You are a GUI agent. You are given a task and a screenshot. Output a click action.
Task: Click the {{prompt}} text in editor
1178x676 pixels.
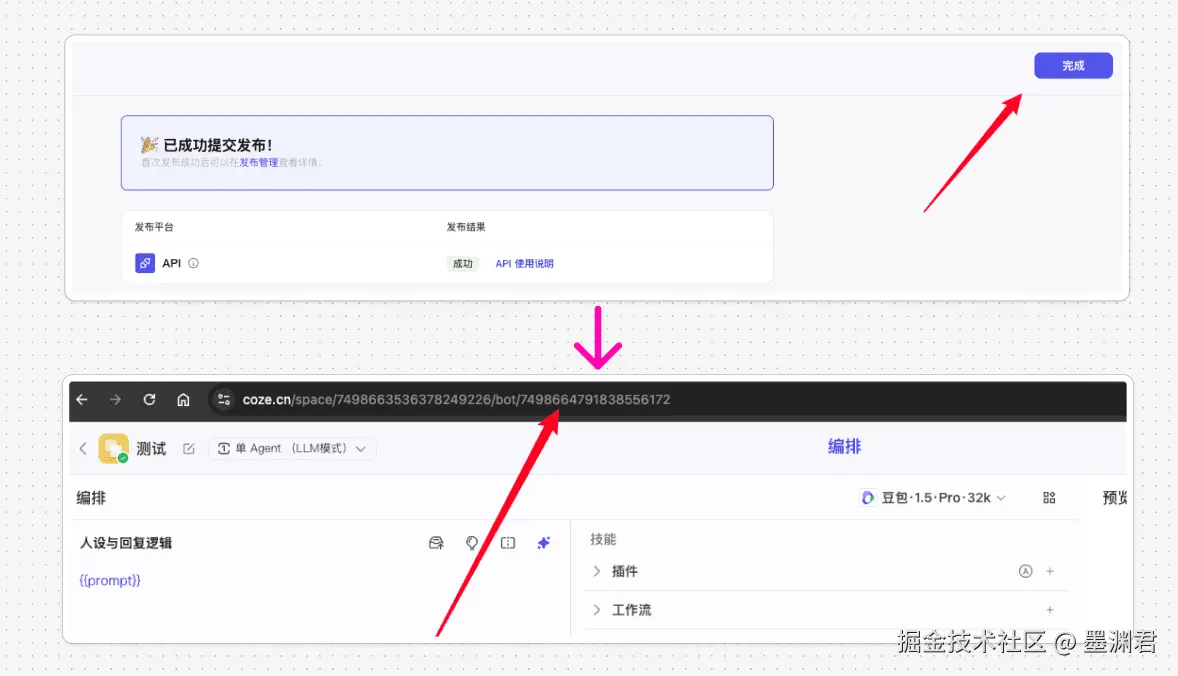[110, 581]
